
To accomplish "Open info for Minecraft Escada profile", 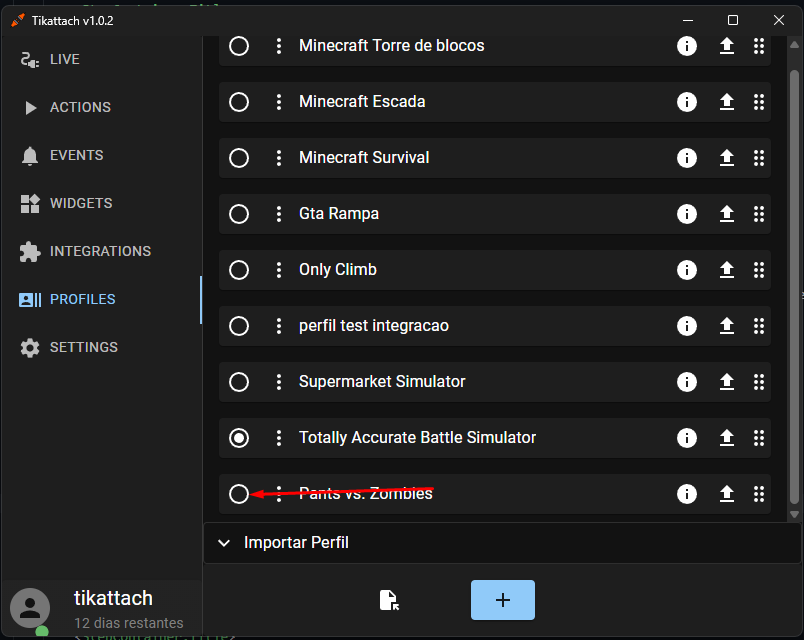I will pyautogui.click(x=687, y=102).
